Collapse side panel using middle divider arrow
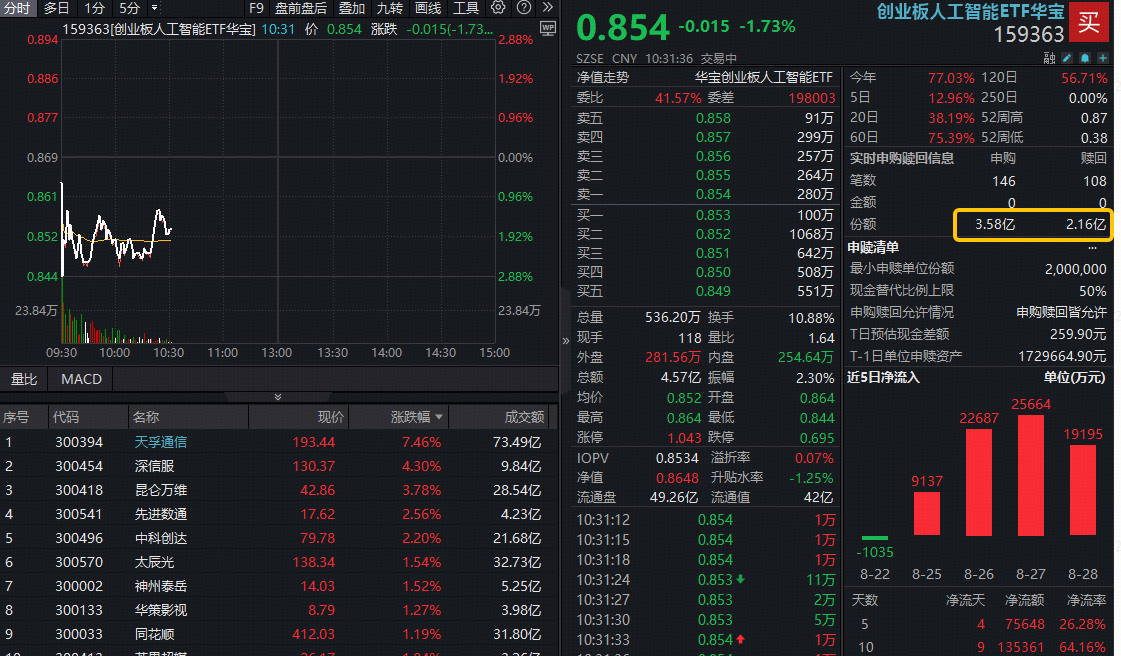Image resolution: width=1121 pixels, height=656 pixels. click(567, 340)
